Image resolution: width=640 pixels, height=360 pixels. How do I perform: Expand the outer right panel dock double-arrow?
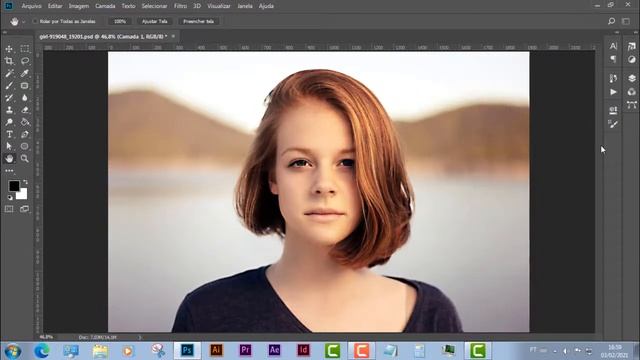636,32
